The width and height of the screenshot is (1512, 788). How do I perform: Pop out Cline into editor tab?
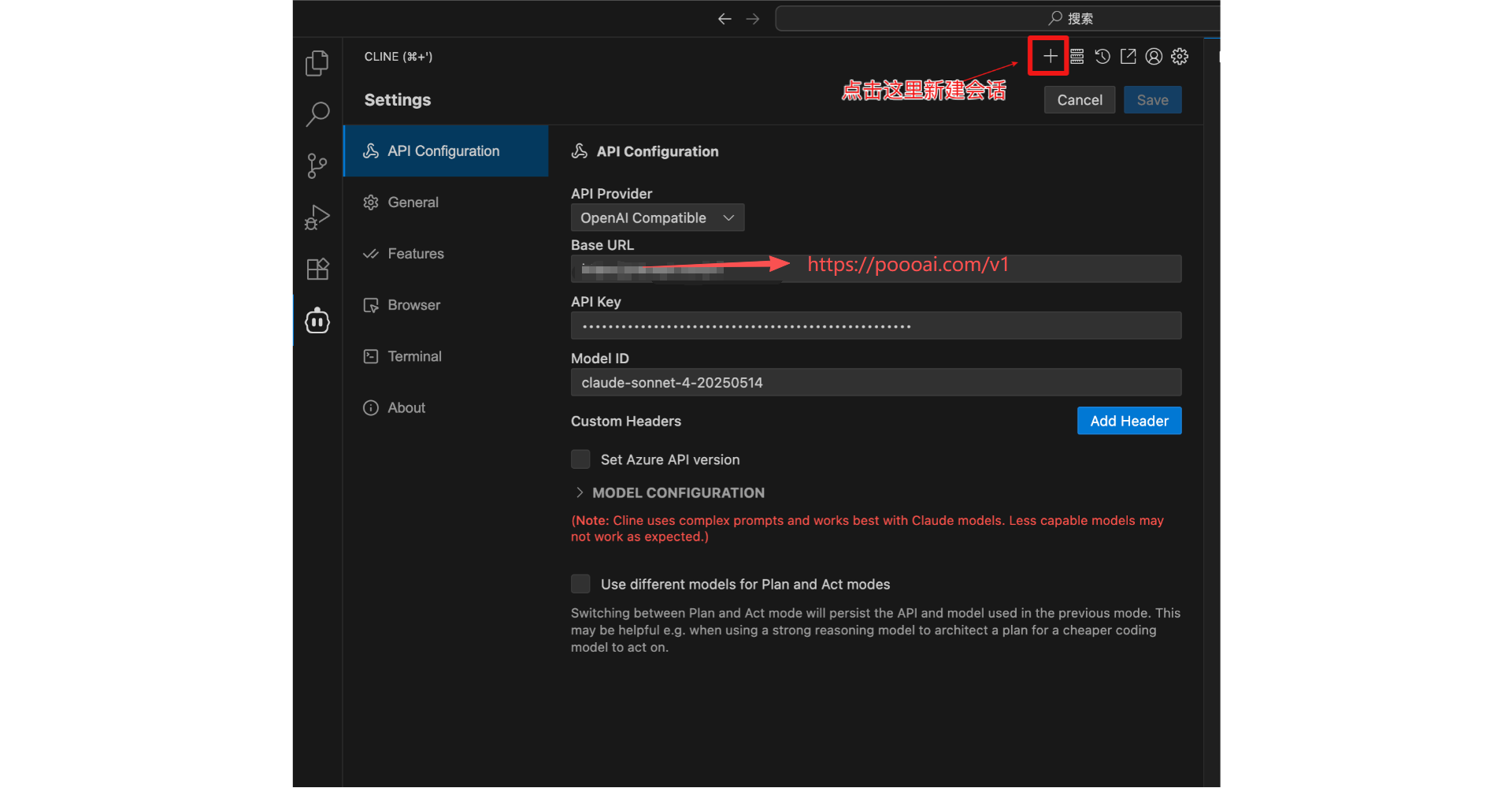click(1128, 56)
